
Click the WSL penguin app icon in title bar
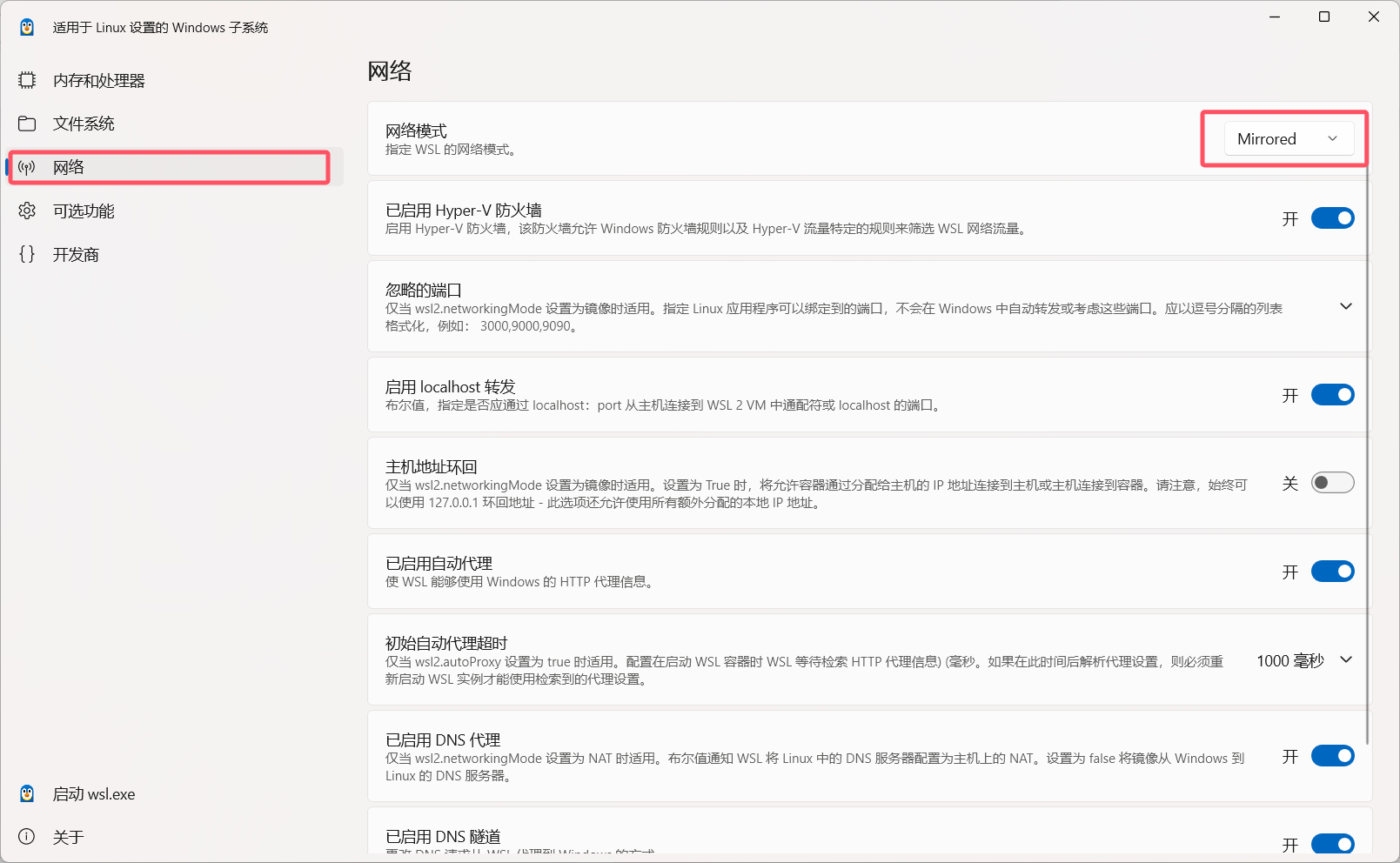pos(27,27)
